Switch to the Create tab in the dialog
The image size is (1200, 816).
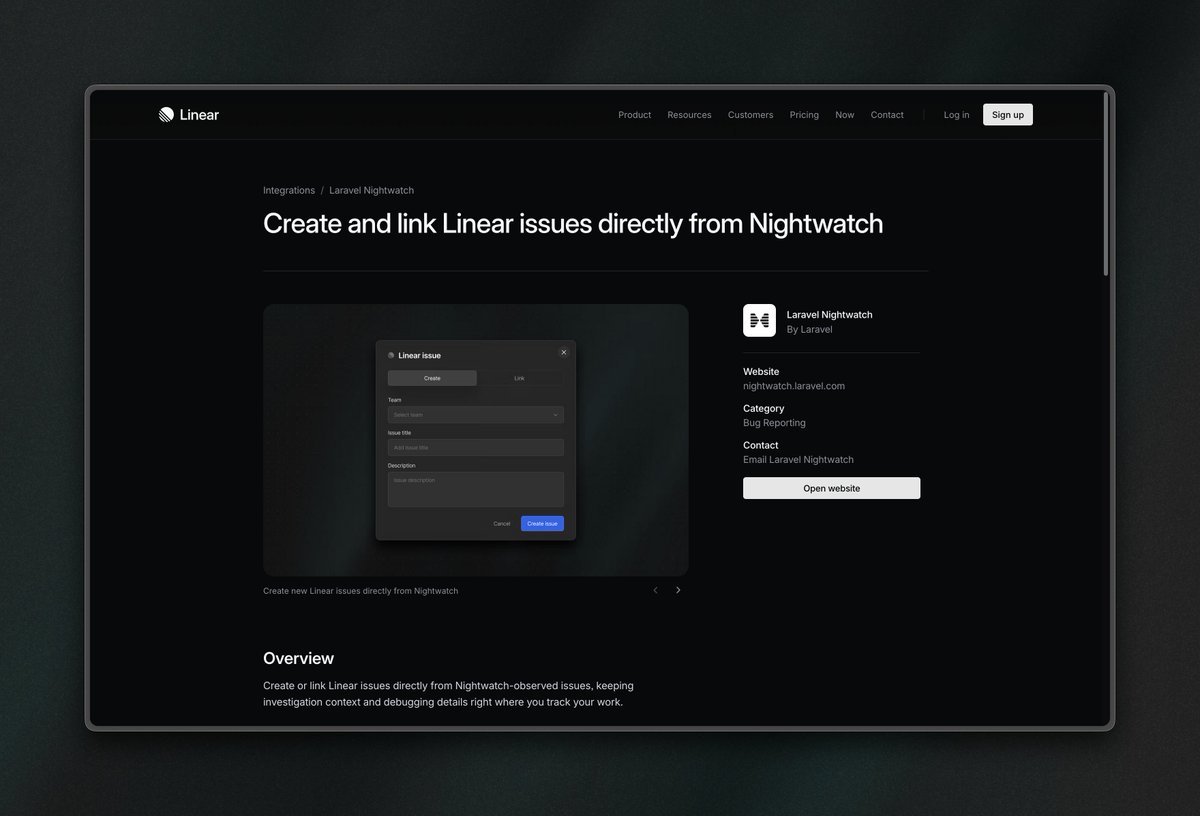431,377
